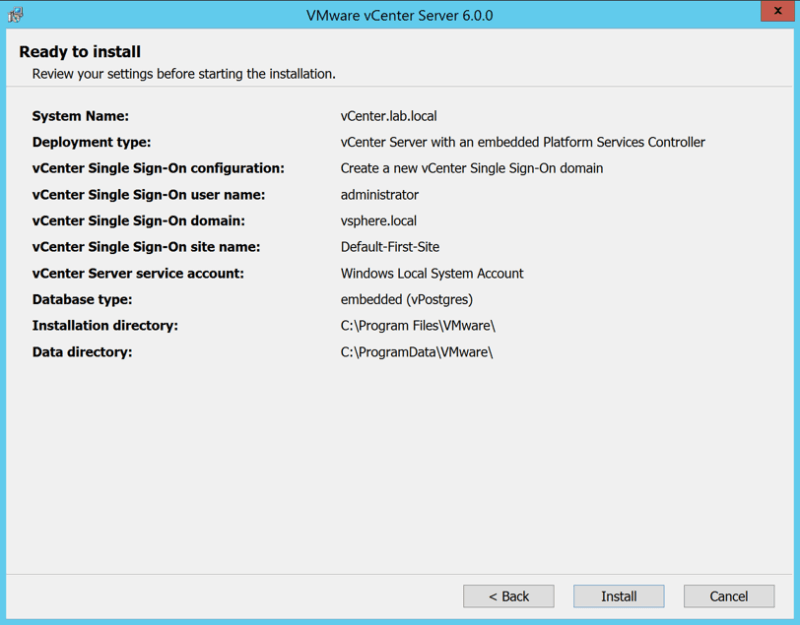This screenshot has height=625, width=800.
Task: Click the data directory path C:\ProgramData\VMware\
Action: click(x=417, y=351)
